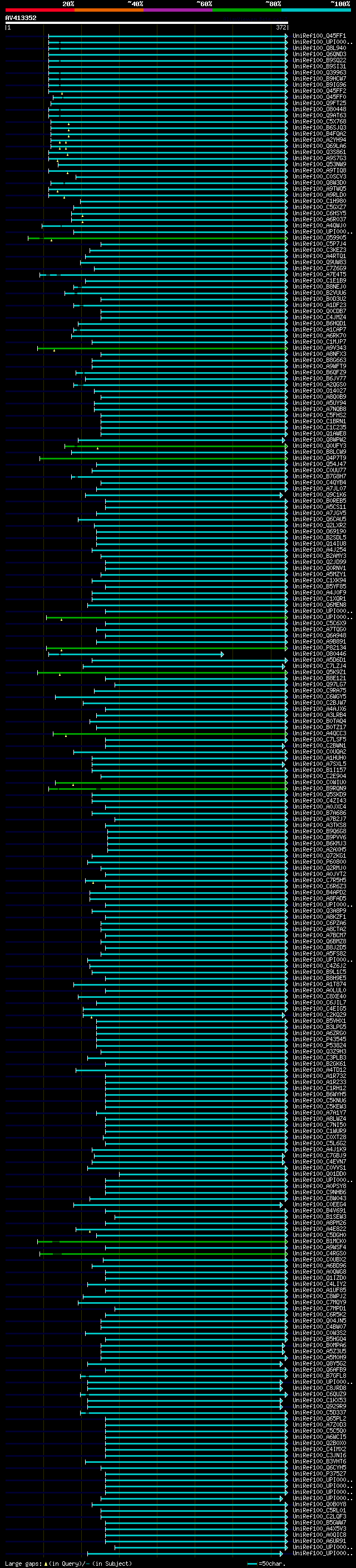Click hit label UniRef100_C6QUZ9

(x=319, y=1394)
